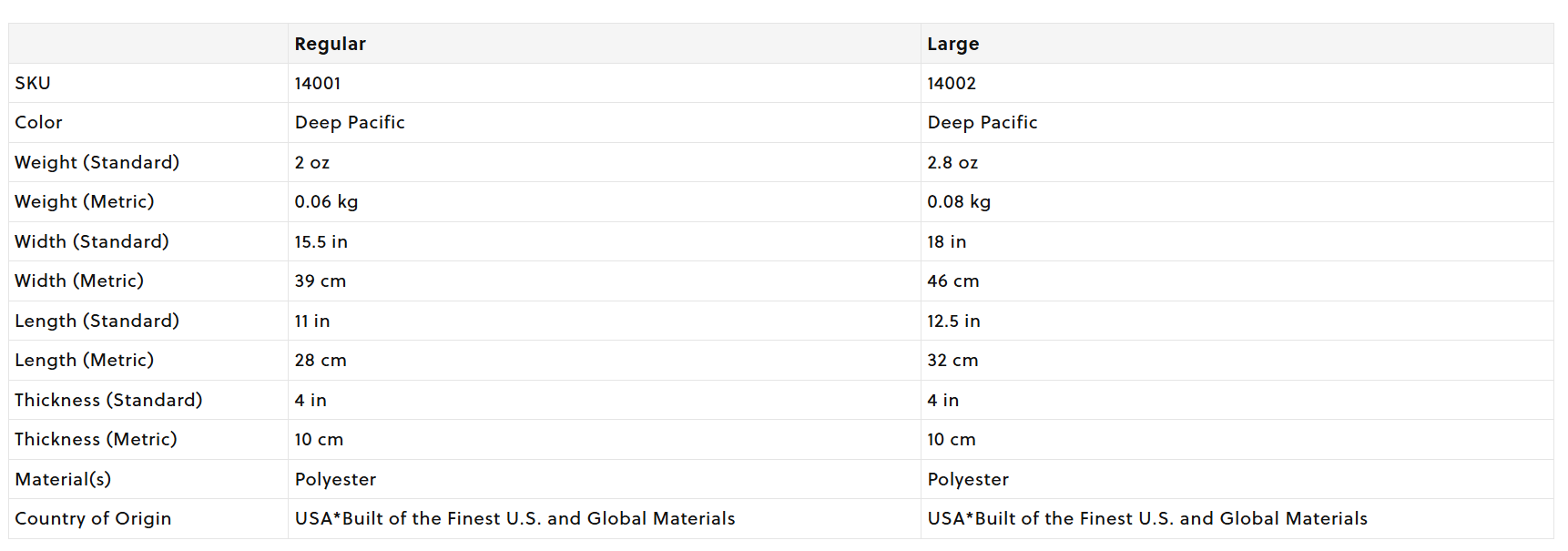Click the 46 cm width cell

coord(952,281)
